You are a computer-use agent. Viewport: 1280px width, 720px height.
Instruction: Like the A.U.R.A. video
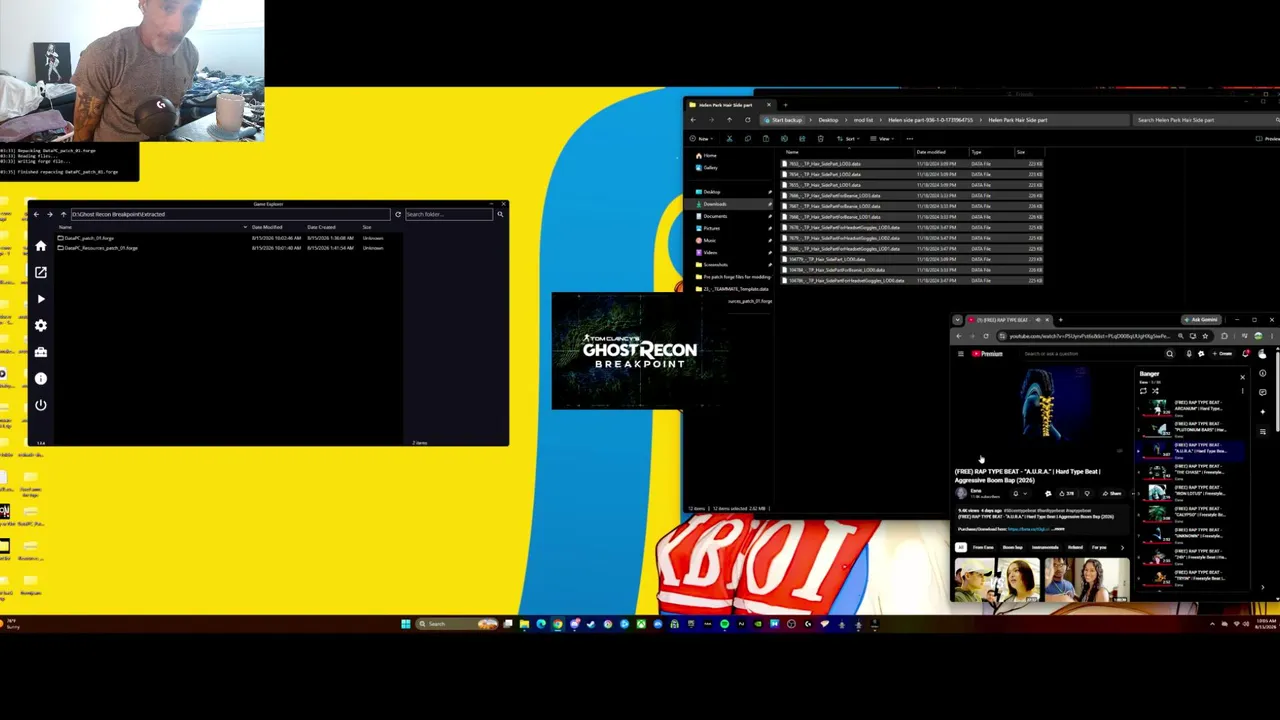click(1066, 493)
